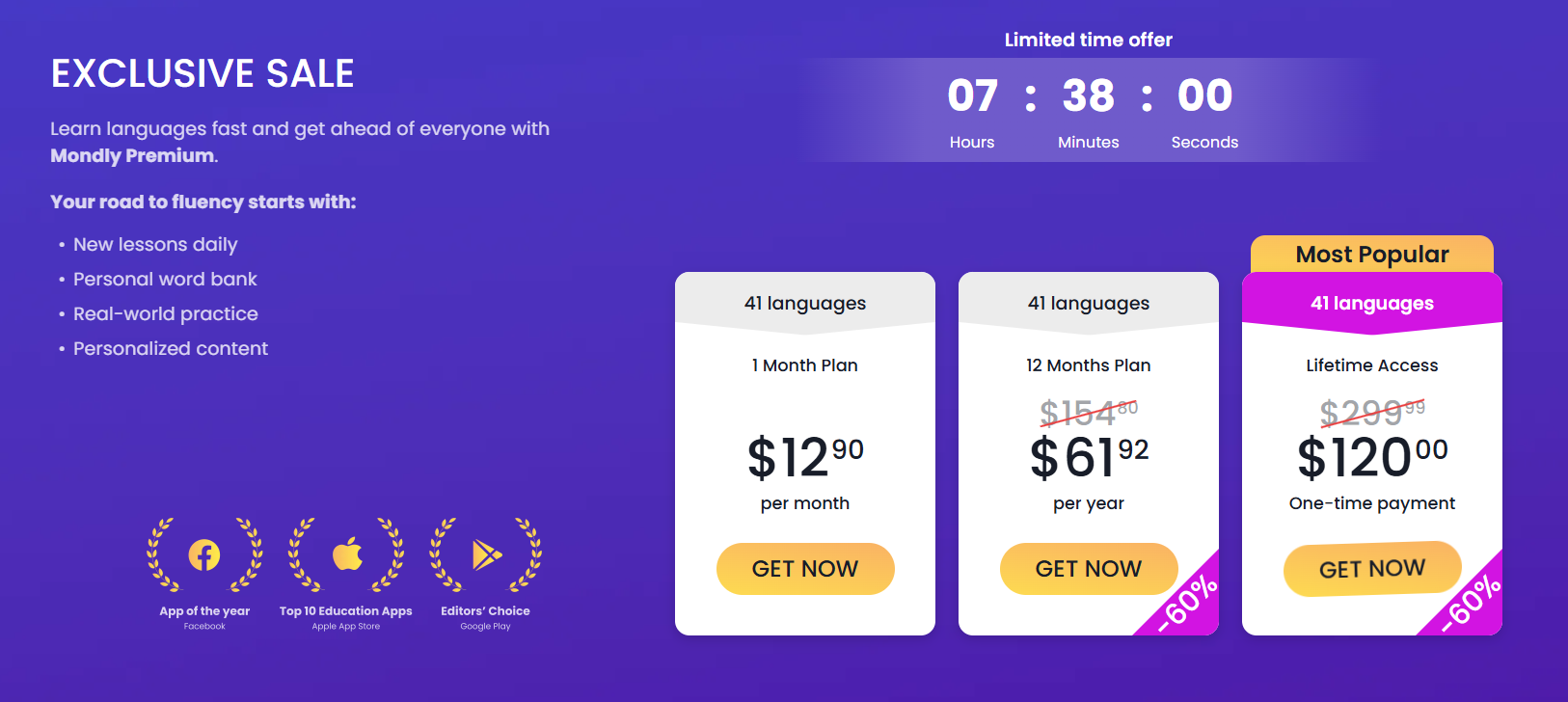Click the Mondly Premium bold text
This screenshot has width=1568, height=702.
(132, 155)
